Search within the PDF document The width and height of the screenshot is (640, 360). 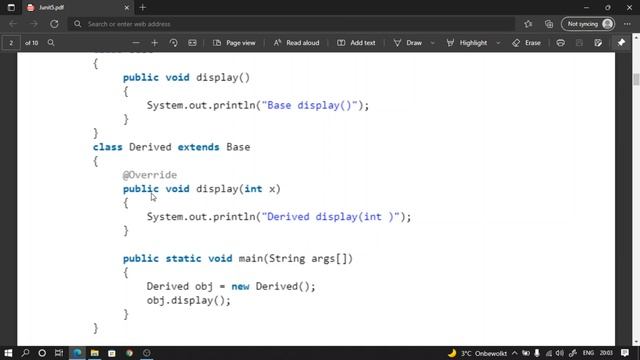pyautogui.click(x=51, y=43)
